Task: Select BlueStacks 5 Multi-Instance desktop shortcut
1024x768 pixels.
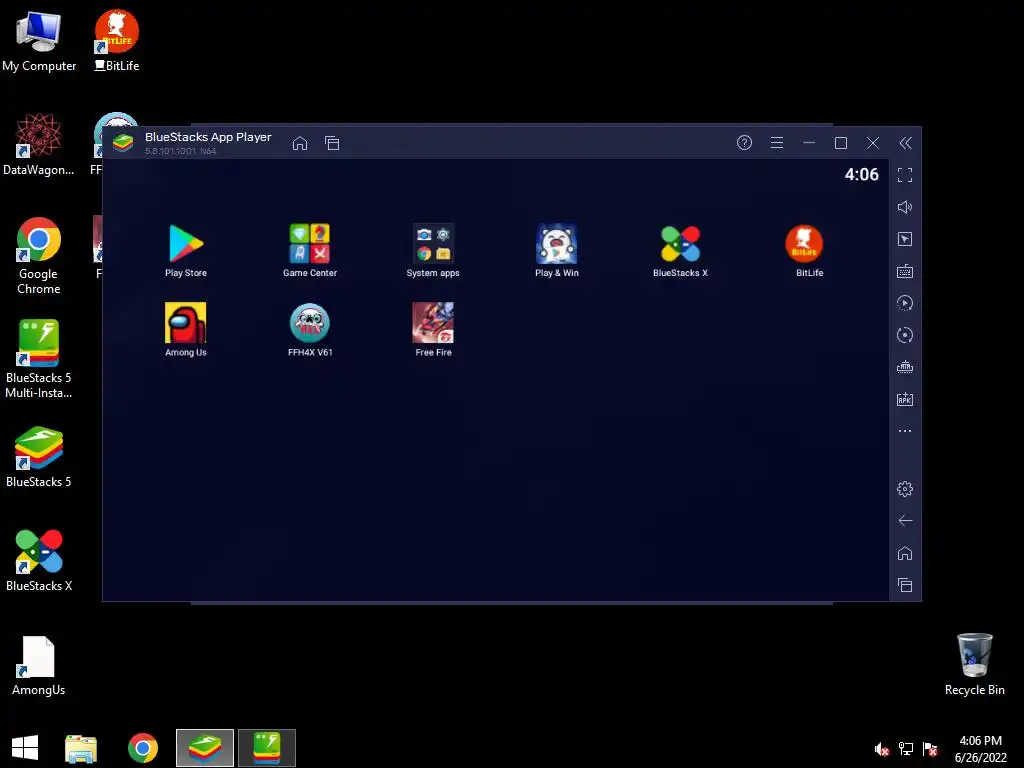Action: pos(39,359)
